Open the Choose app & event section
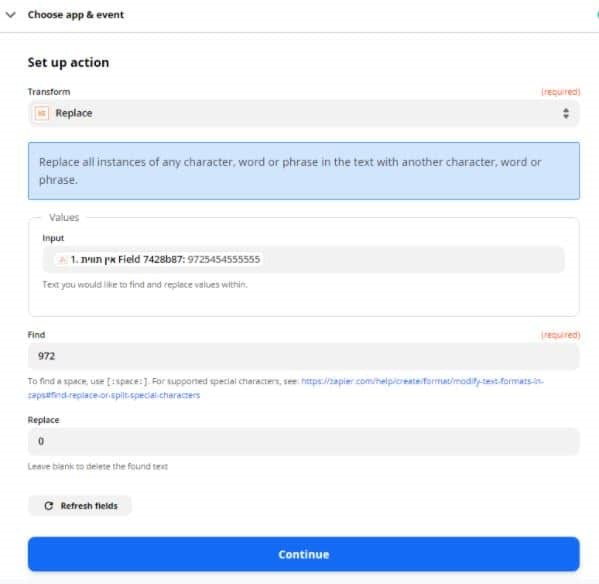This screenshot has height=584, width=599. point(76,15)
